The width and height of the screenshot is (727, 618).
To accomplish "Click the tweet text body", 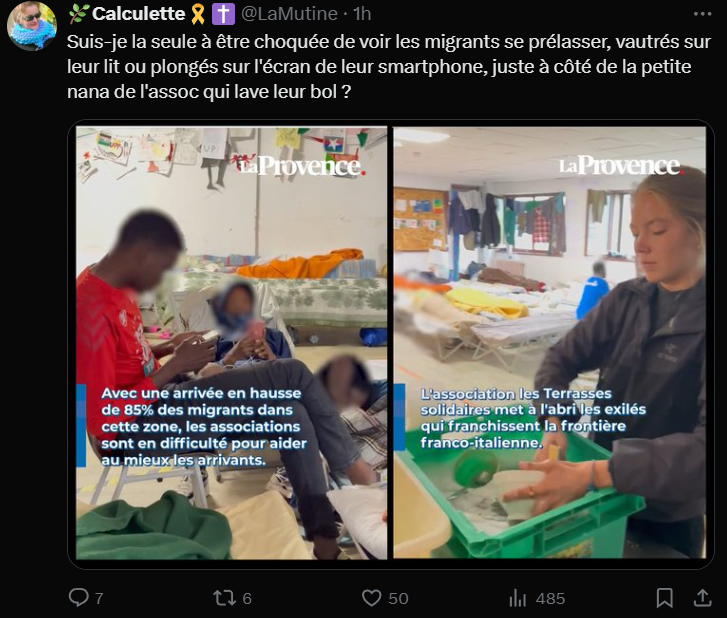I will pyautogui.click(x=389, y=67).
